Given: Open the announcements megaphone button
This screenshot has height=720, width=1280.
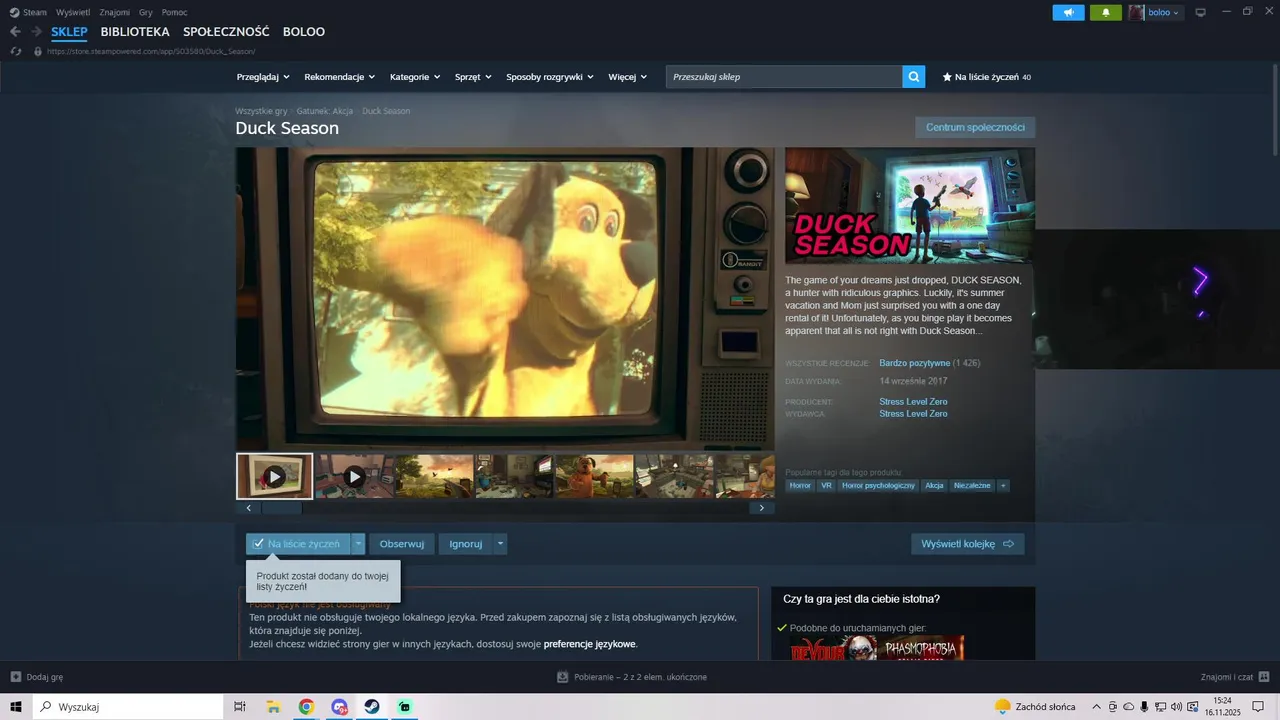Looking at the screenshot, I should pyautogui.click(x=1068, y=12).
